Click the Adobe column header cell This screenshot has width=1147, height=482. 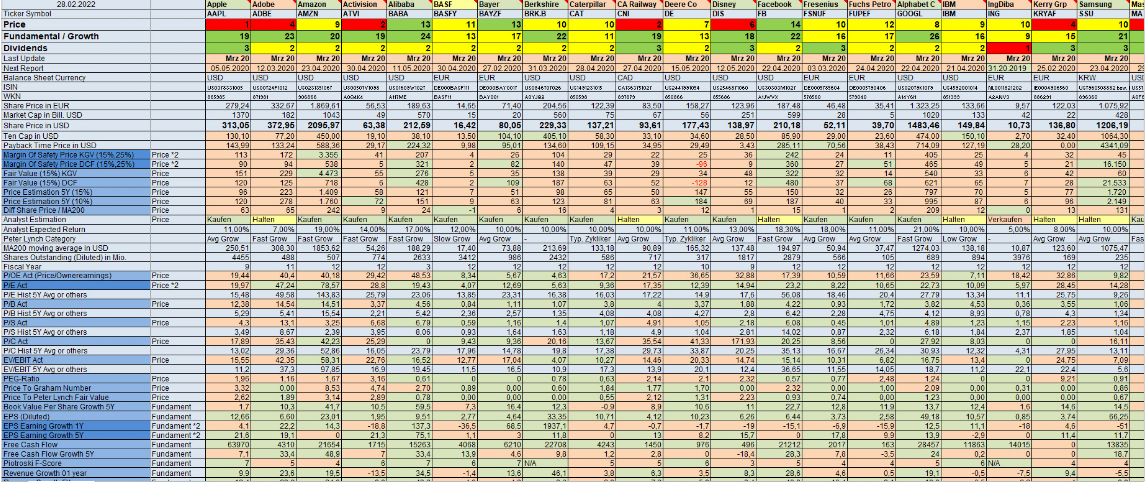273,4
